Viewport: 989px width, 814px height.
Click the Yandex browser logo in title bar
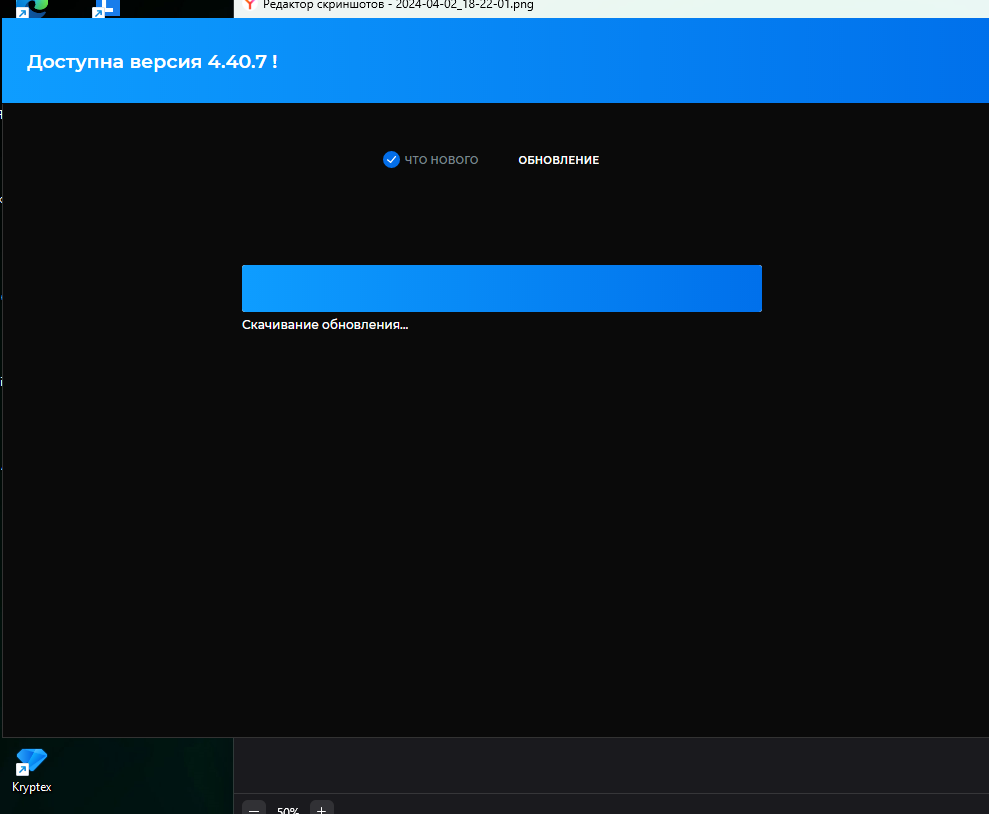(249, 5)
